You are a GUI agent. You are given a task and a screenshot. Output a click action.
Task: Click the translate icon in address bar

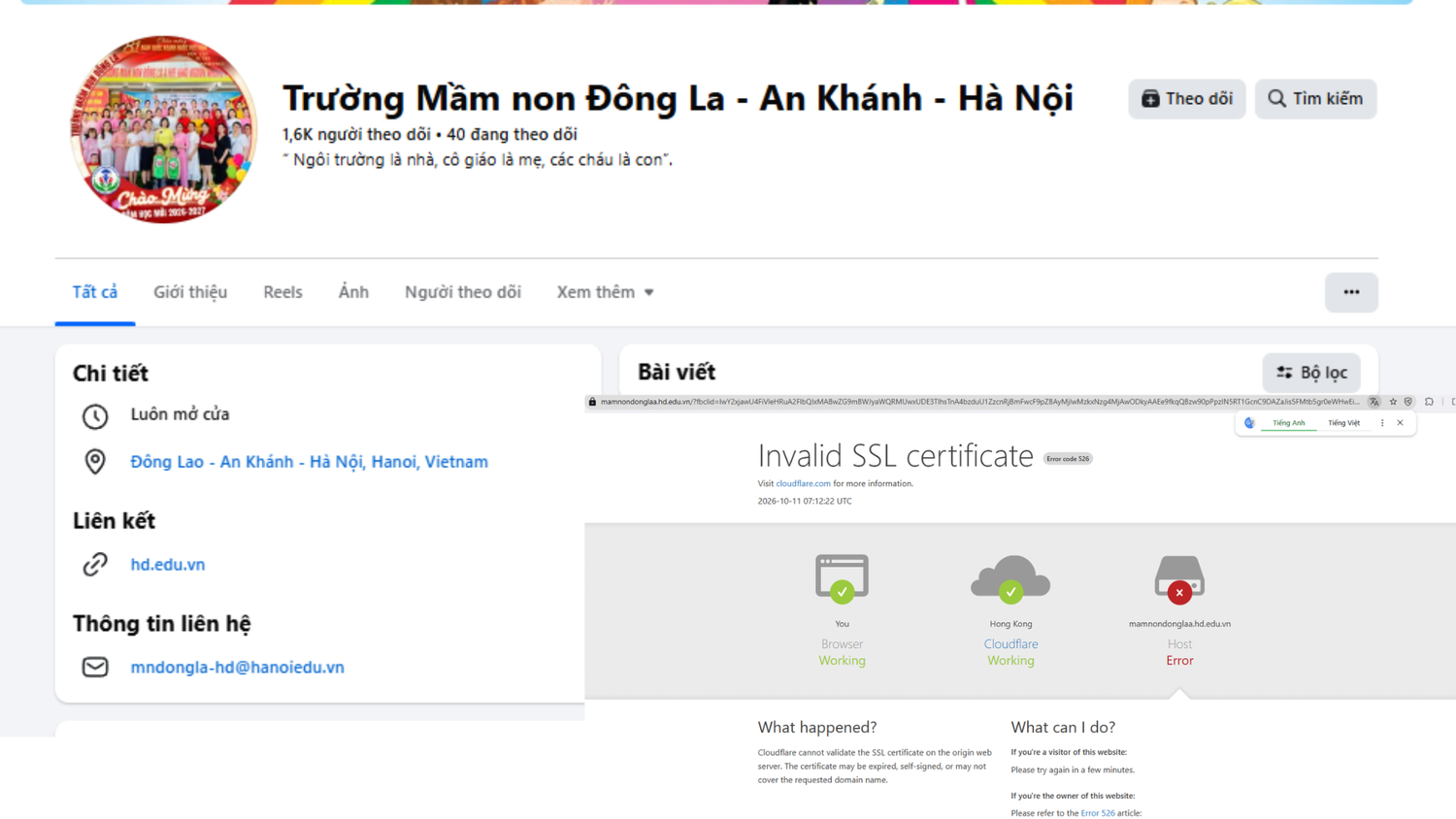(1374, 402)
